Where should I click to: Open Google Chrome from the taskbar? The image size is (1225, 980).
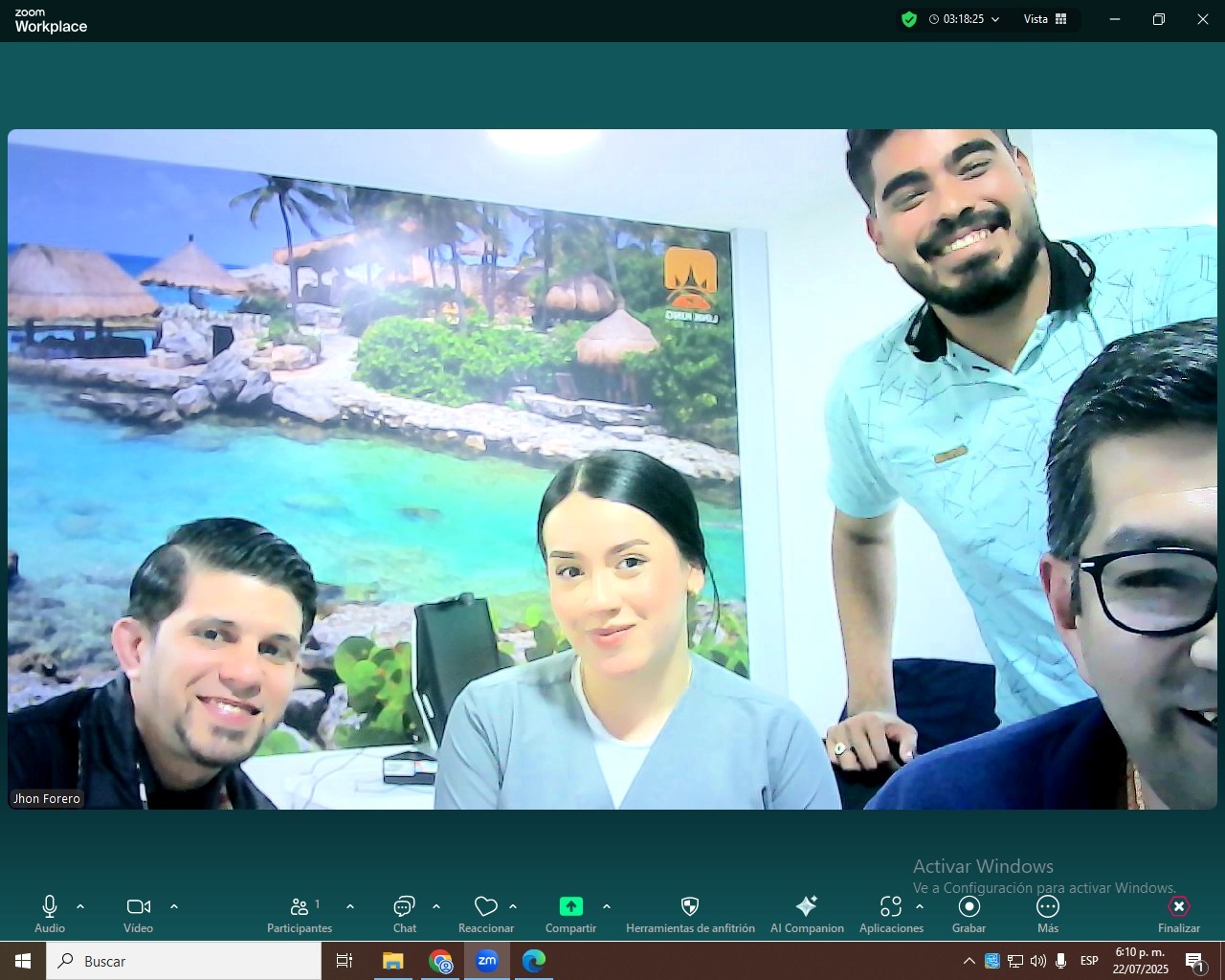[x=440, y=961]
